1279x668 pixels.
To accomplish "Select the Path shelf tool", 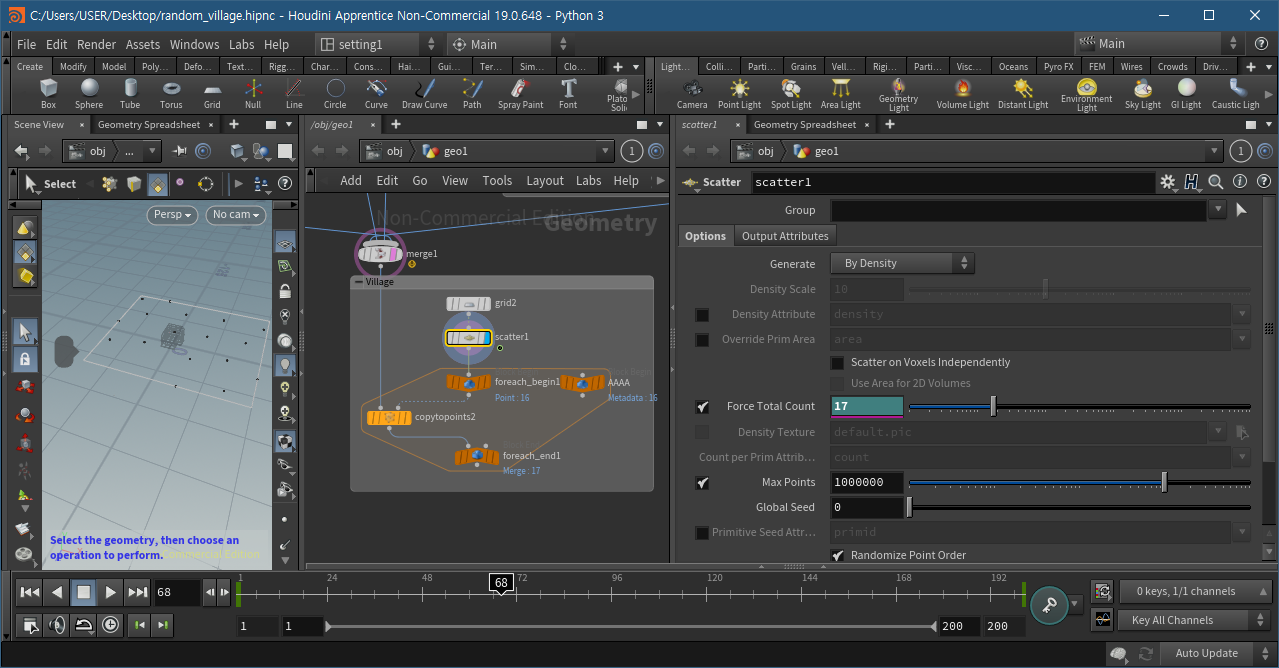I will [472, 94].
